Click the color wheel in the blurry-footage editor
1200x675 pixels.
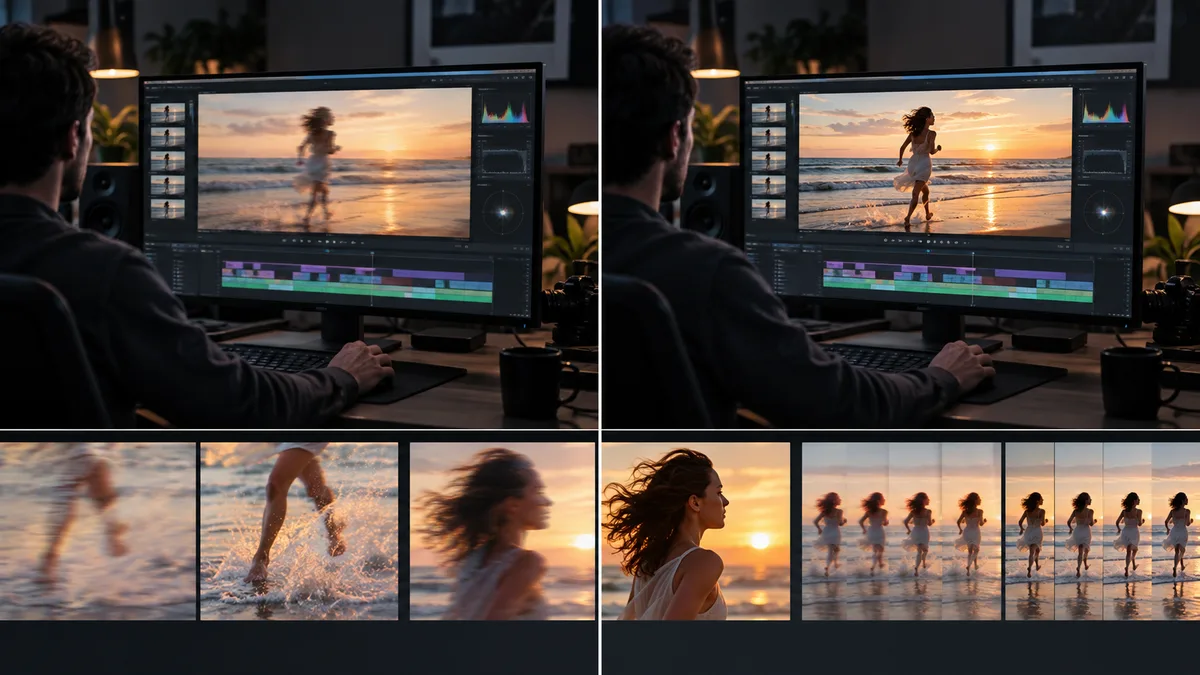click(505, 211)
